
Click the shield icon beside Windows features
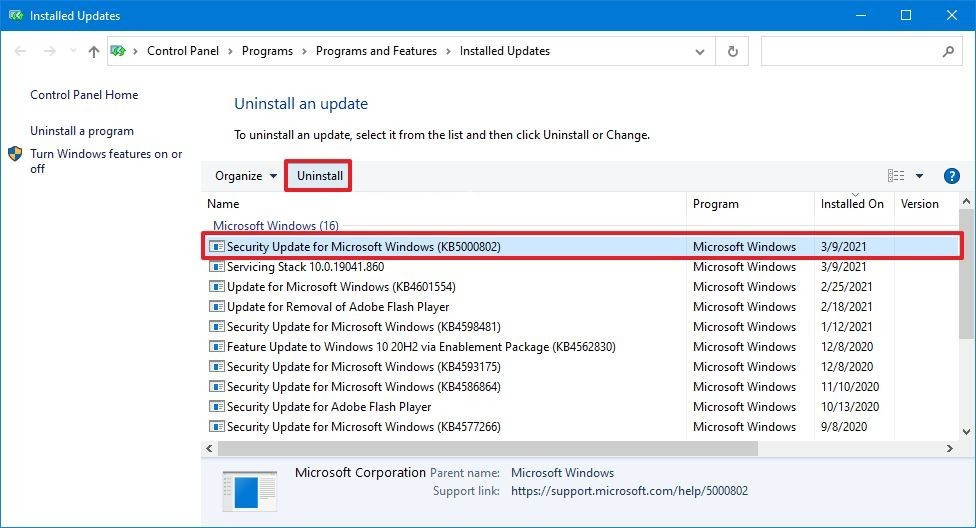click(x=15, y=154)
